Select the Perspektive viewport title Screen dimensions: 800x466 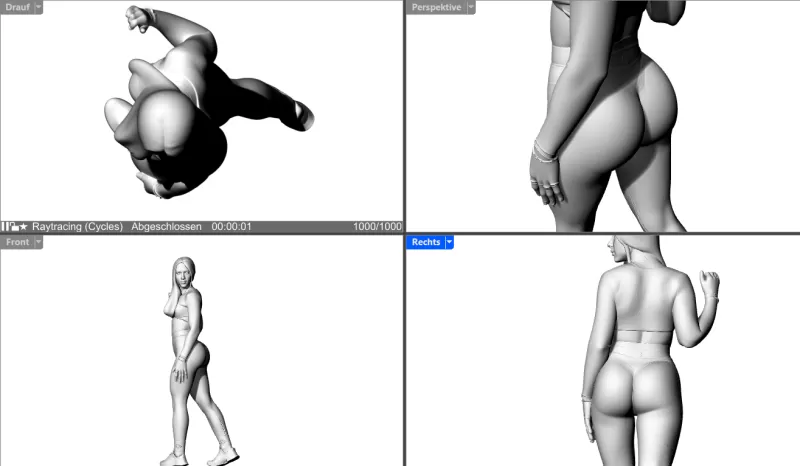coord(436,7)
